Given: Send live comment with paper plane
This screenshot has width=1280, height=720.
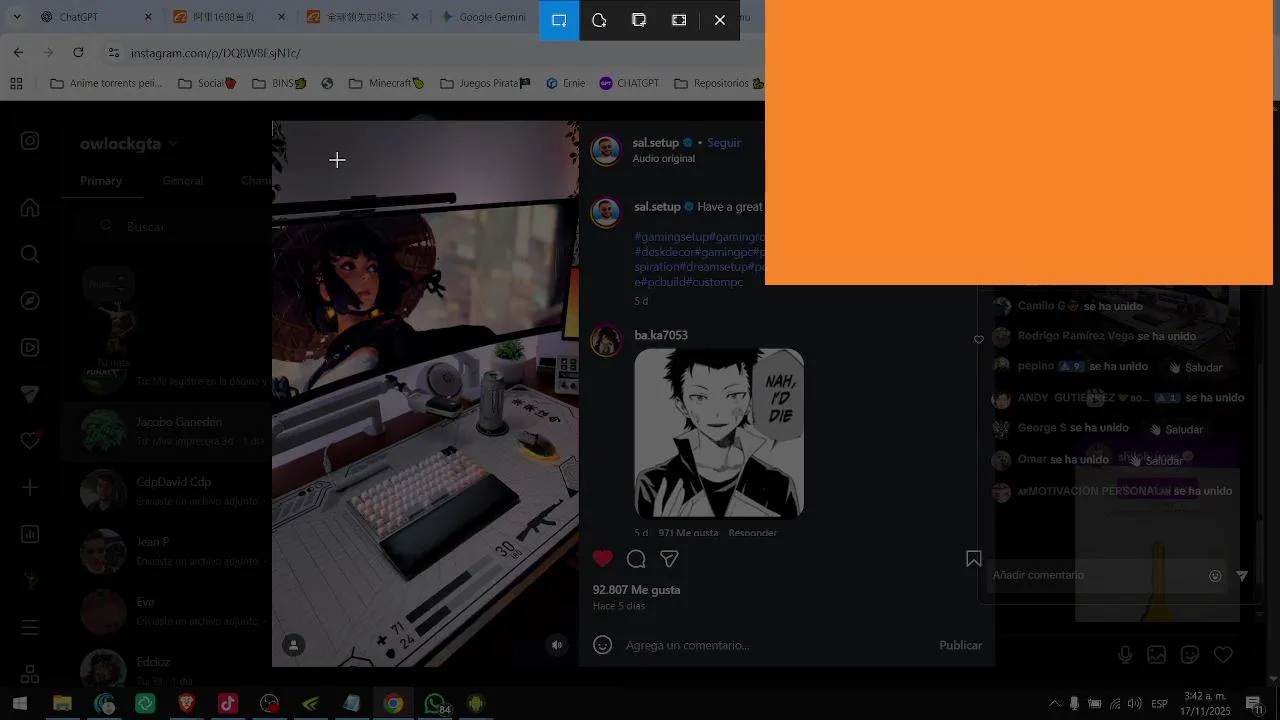Looking at the screenshot, I should coord(1241,575).
